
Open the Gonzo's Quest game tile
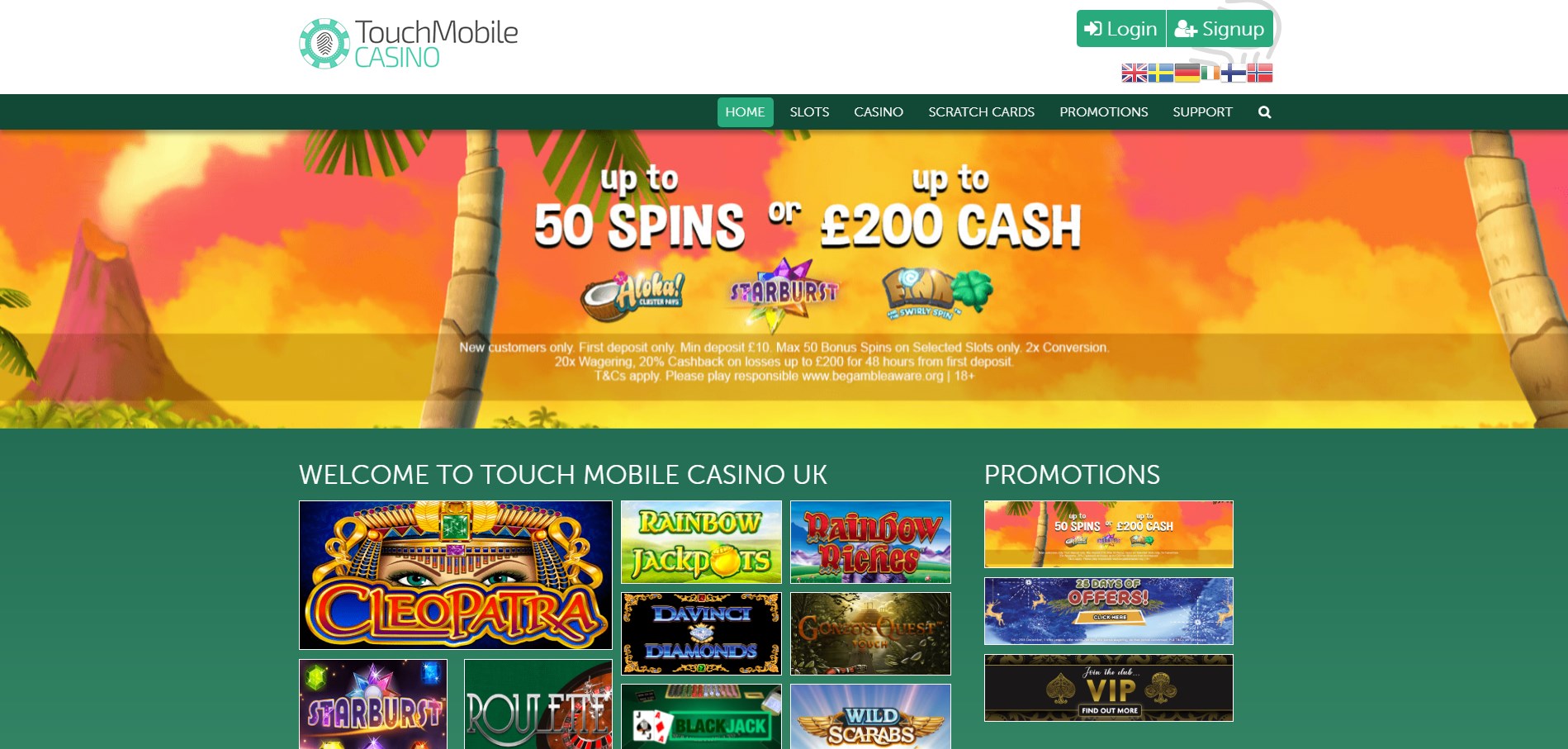[x=870, y=633]
